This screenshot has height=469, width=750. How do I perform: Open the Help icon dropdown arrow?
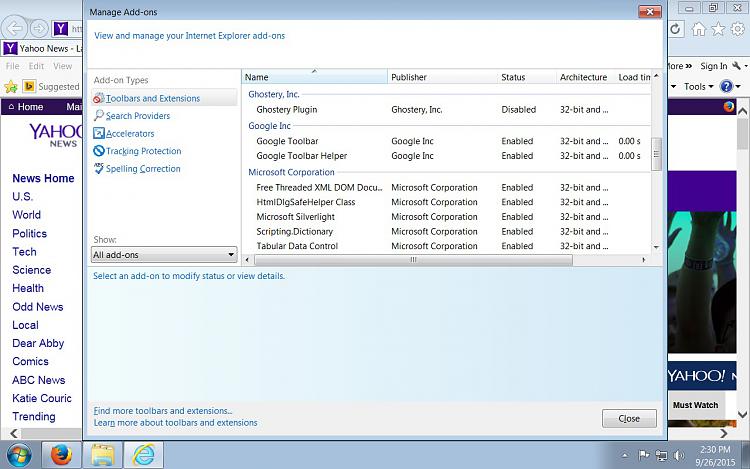[738, 87]
